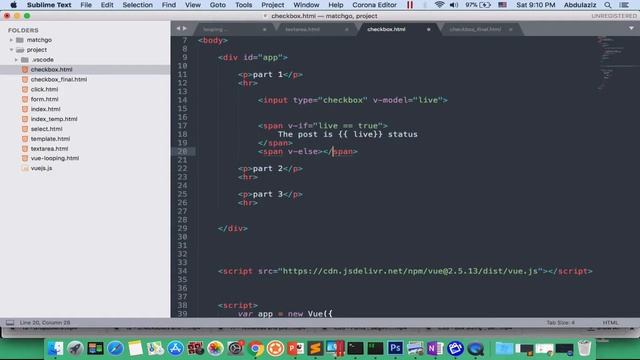Click line number 34 in gutter
Viewport: 640px width, 360px height.
182,271
